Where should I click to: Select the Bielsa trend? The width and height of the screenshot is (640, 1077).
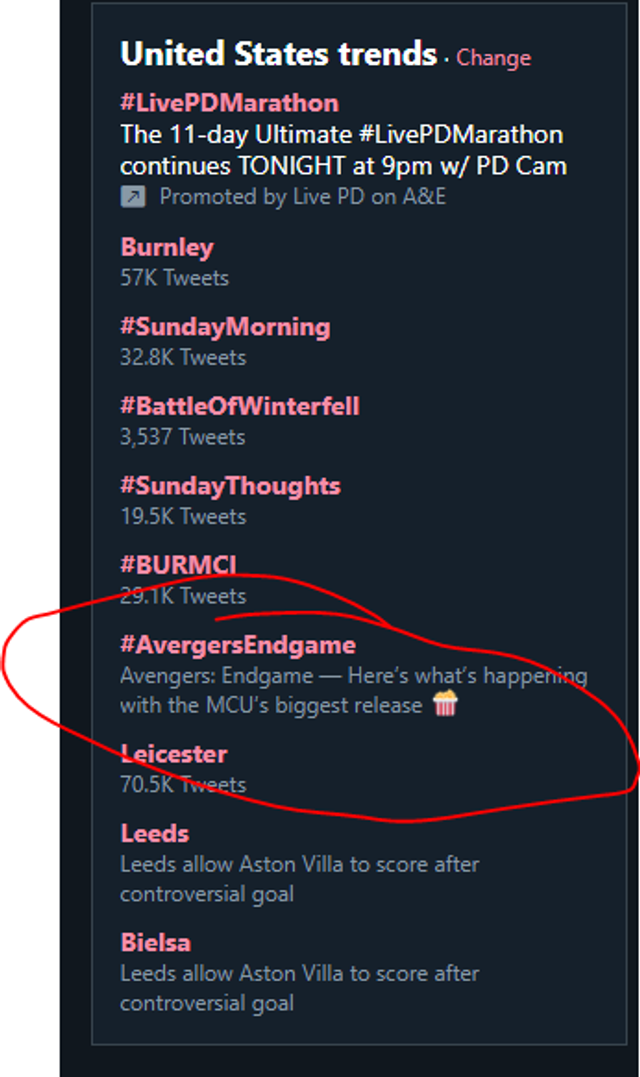tap(155, 942)
